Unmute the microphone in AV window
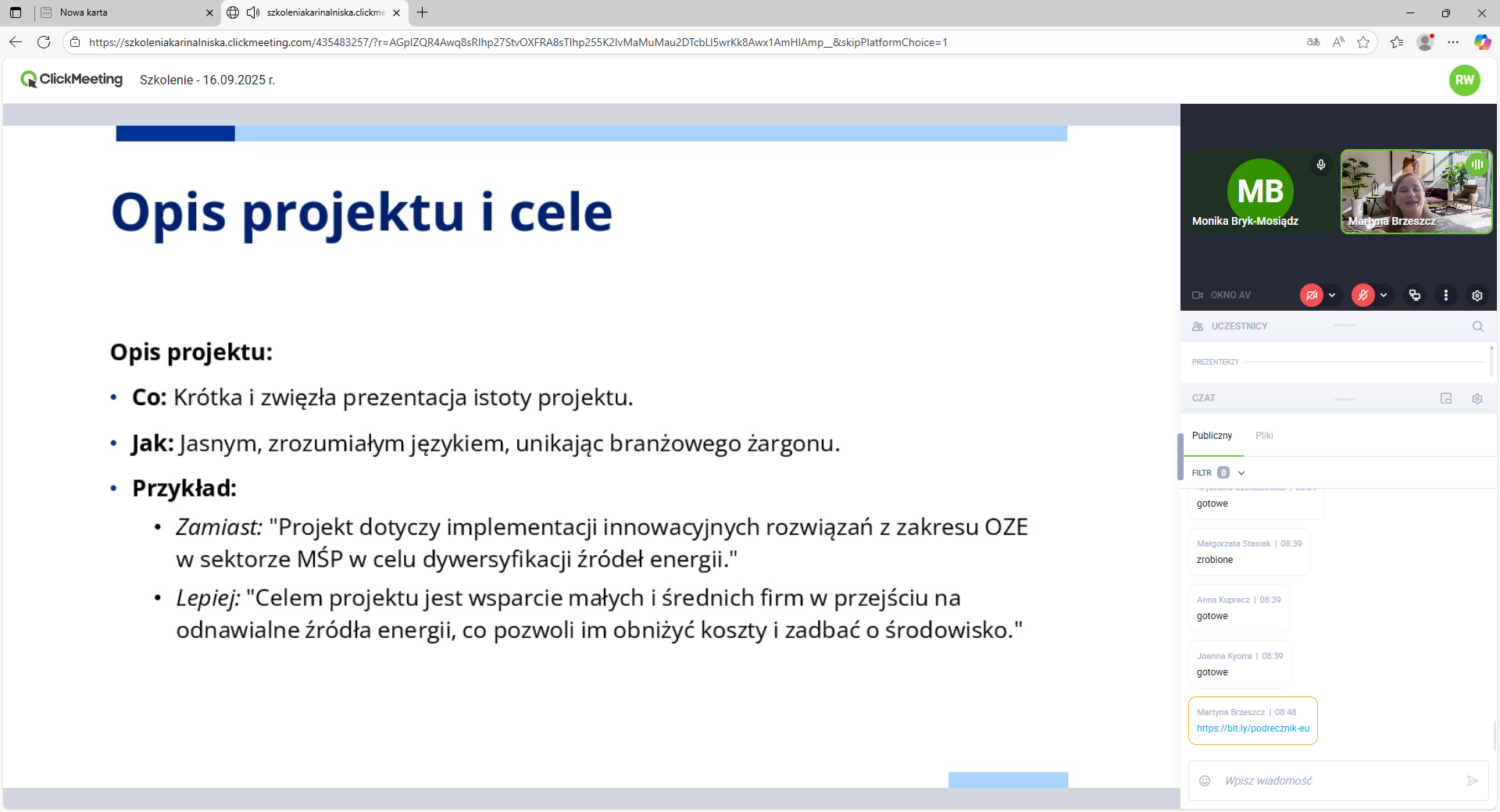1500x812 pixels. [1363, 295]
